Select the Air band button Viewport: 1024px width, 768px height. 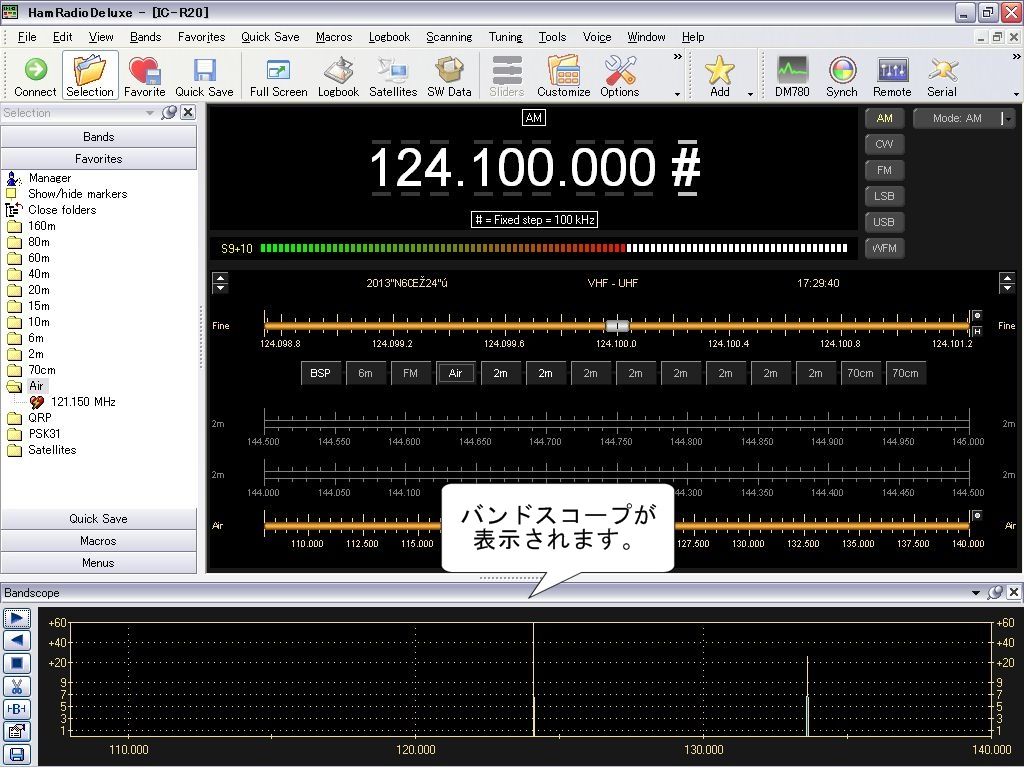tap(455, 373)
